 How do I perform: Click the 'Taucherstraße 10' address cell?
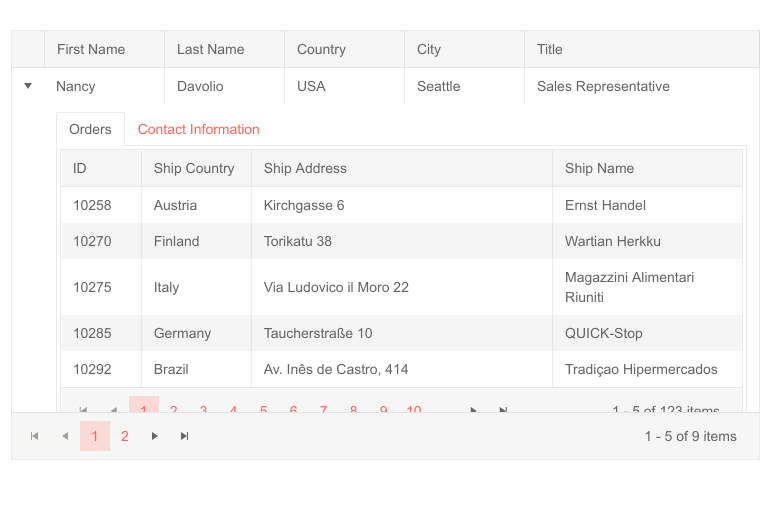coord(402,333)
